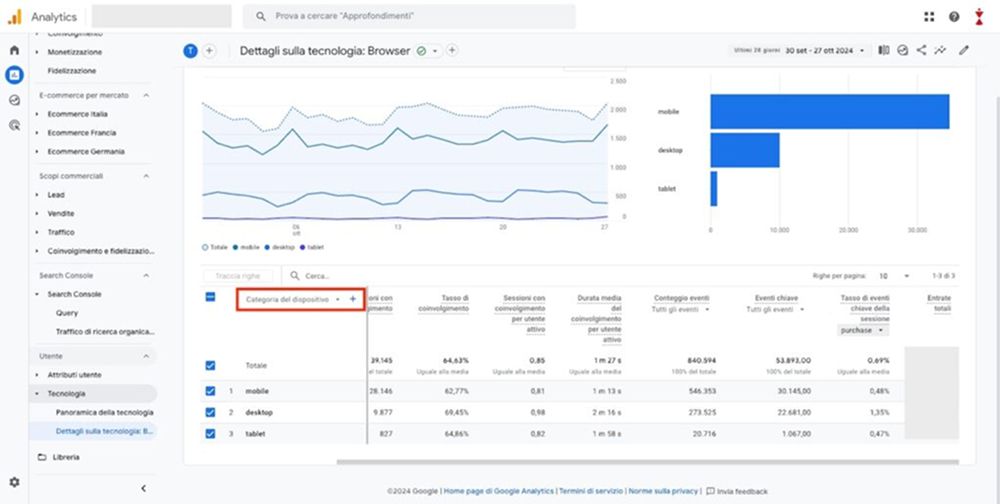Open Panoramica della tecnologia report
The height and width of the screenshot is (504, 1000).
[104, 412]
